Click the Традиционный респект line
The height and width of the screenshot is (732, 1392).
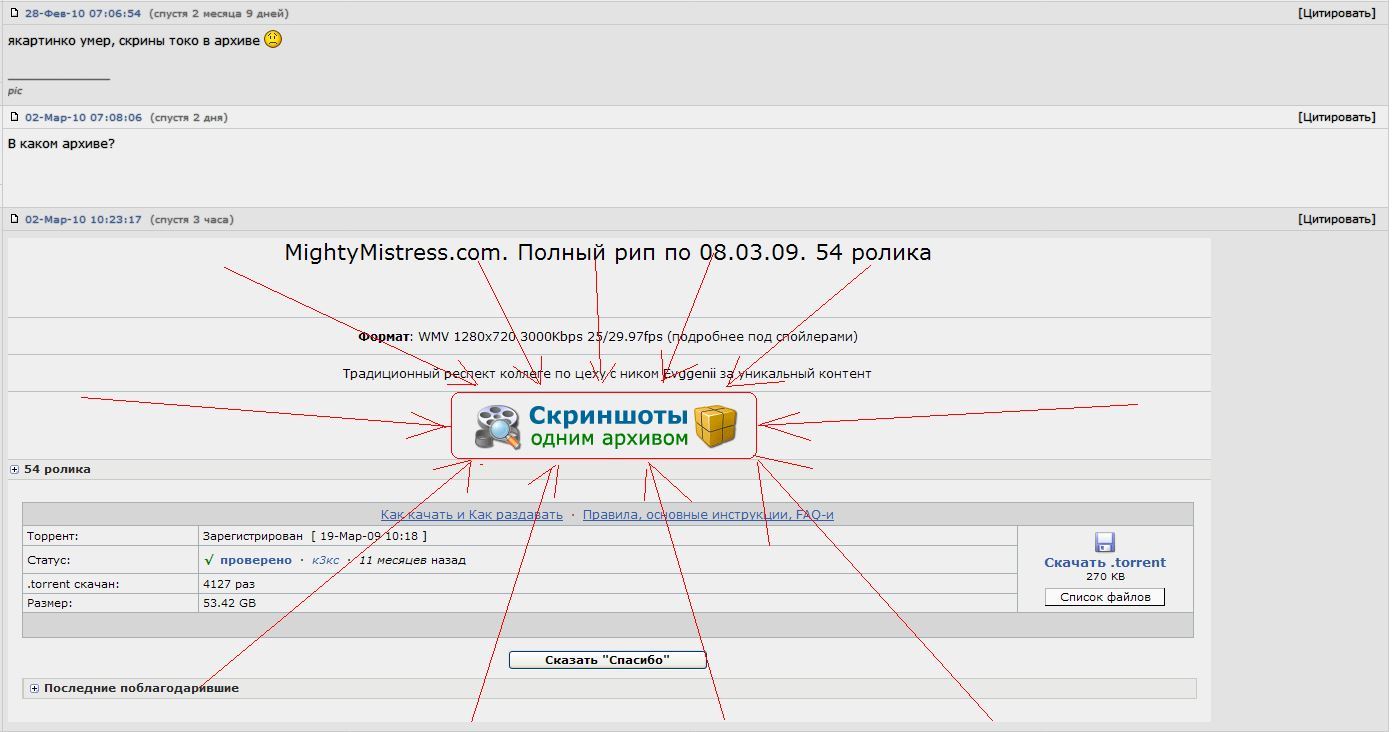pos(607,374)
